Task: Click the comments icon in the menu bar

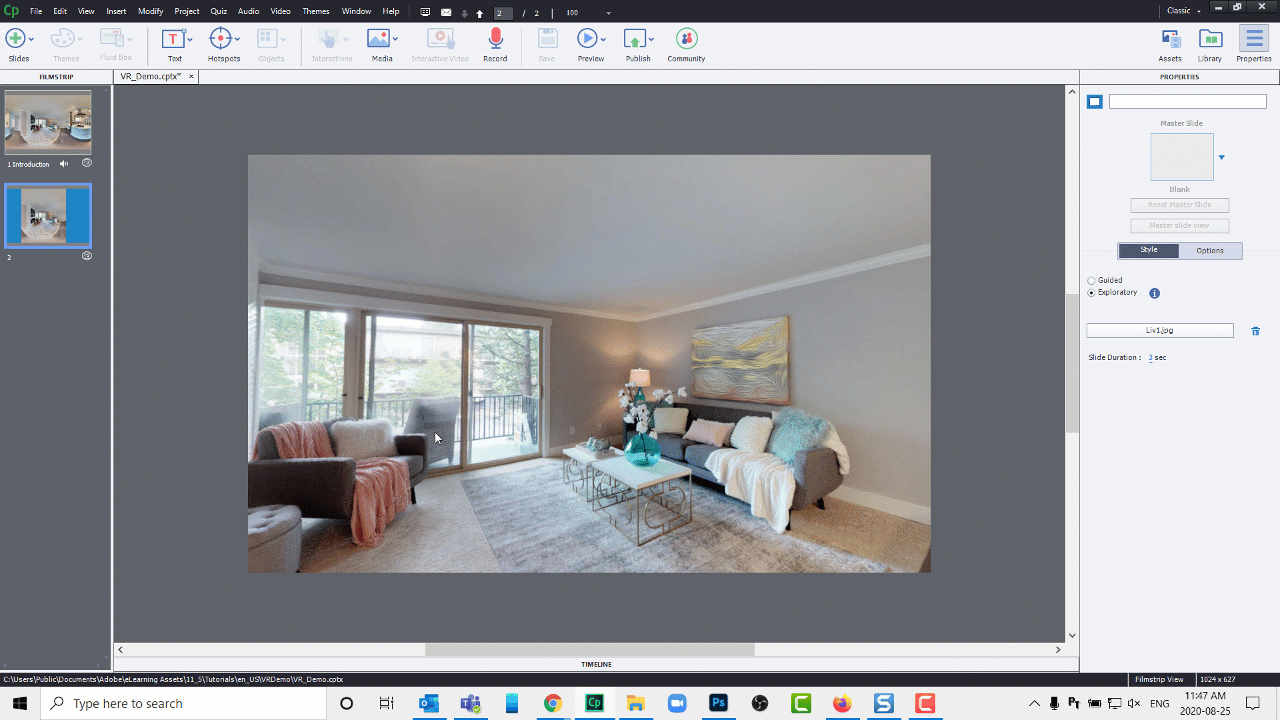Action: point(426,12)
